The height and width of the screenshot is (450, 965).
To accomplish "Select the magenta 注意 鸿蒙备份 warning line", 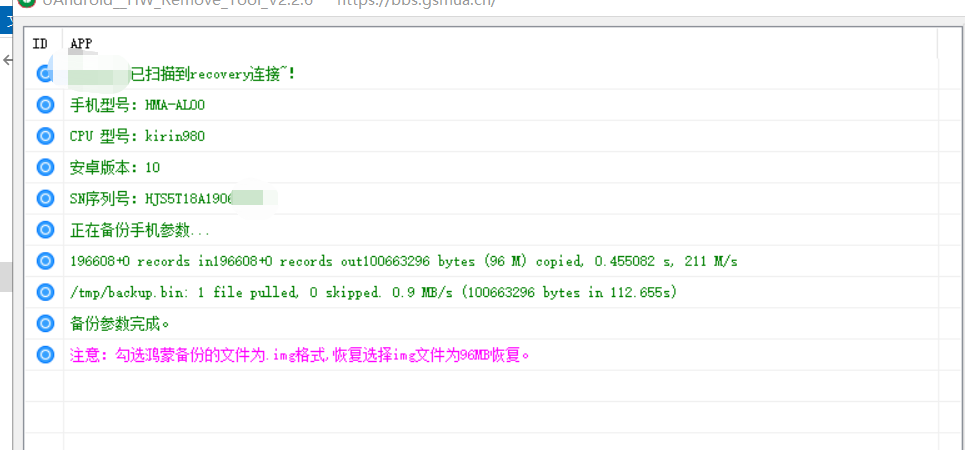I will tap(300, 355).
